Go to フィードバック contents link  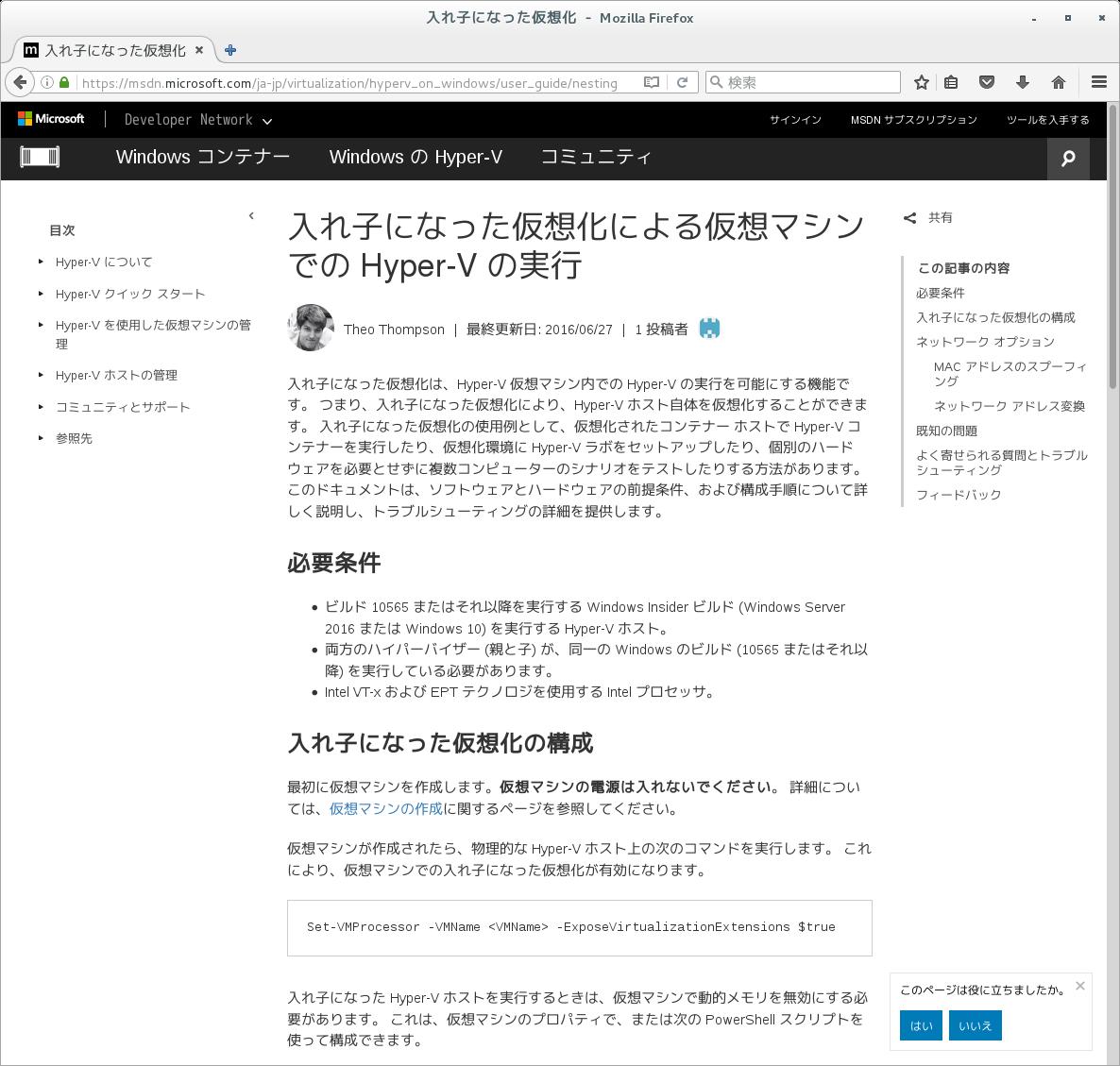click(x=959, y=495)
